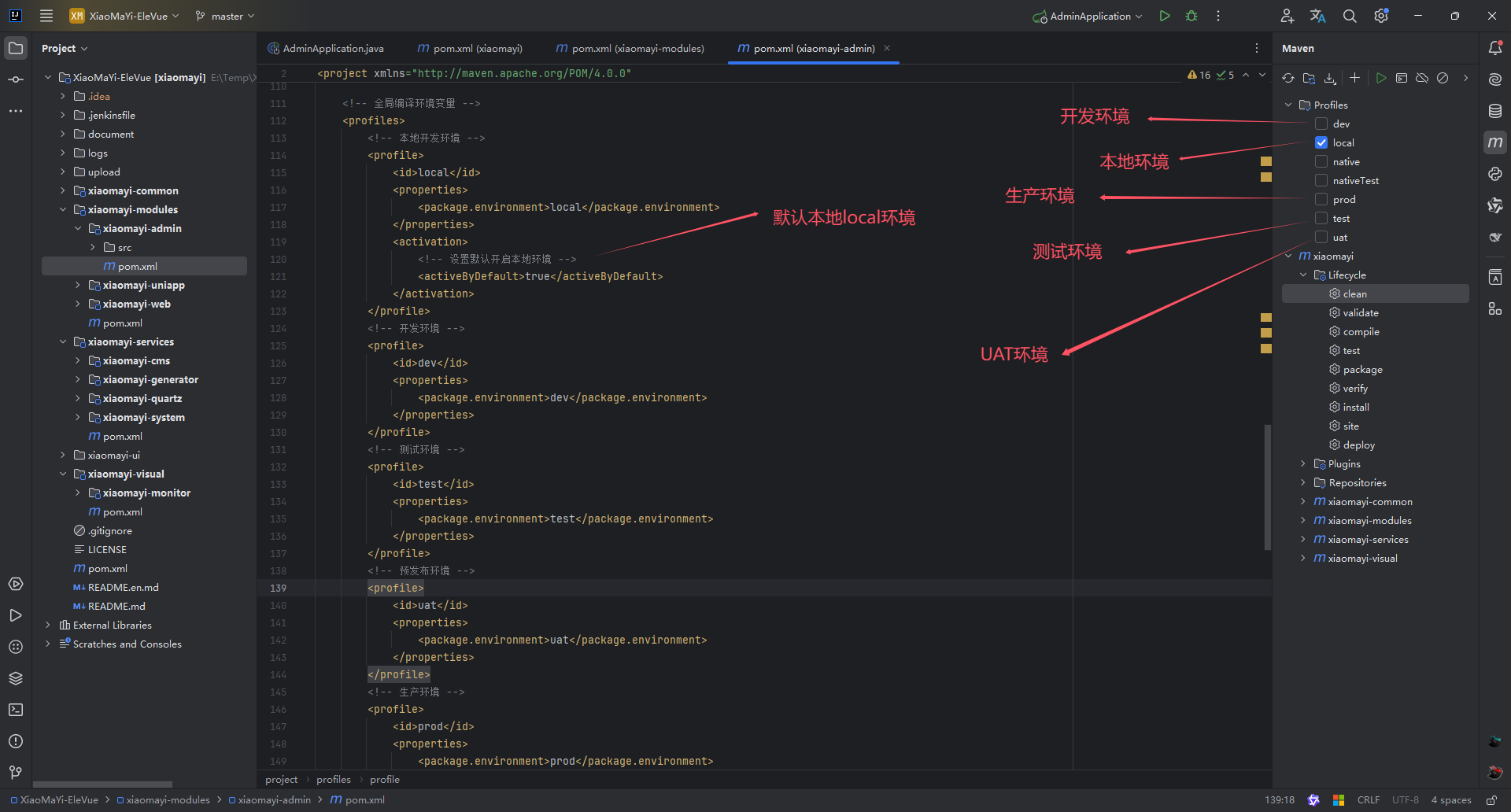This screenshot has width=1511, height=812.
Task: Open the Database tool window icon
Action: pos(1495,111)
